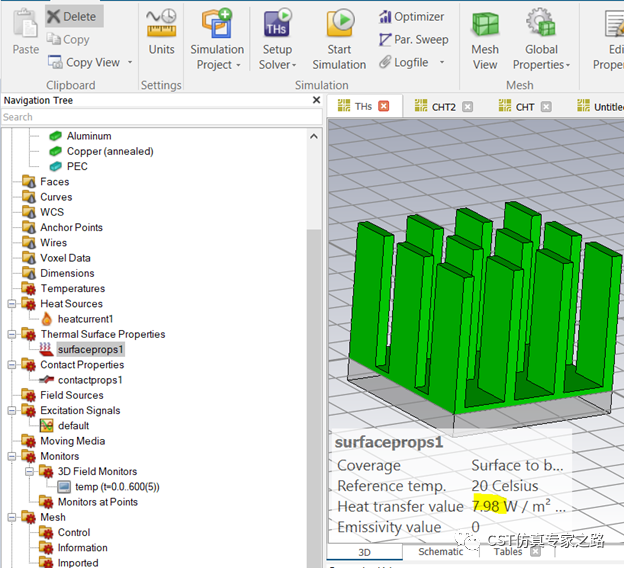Click the Start Simulation play icon
Image resolution: width=624 pixels, height=568 pixels.
[x=340, y=23]
